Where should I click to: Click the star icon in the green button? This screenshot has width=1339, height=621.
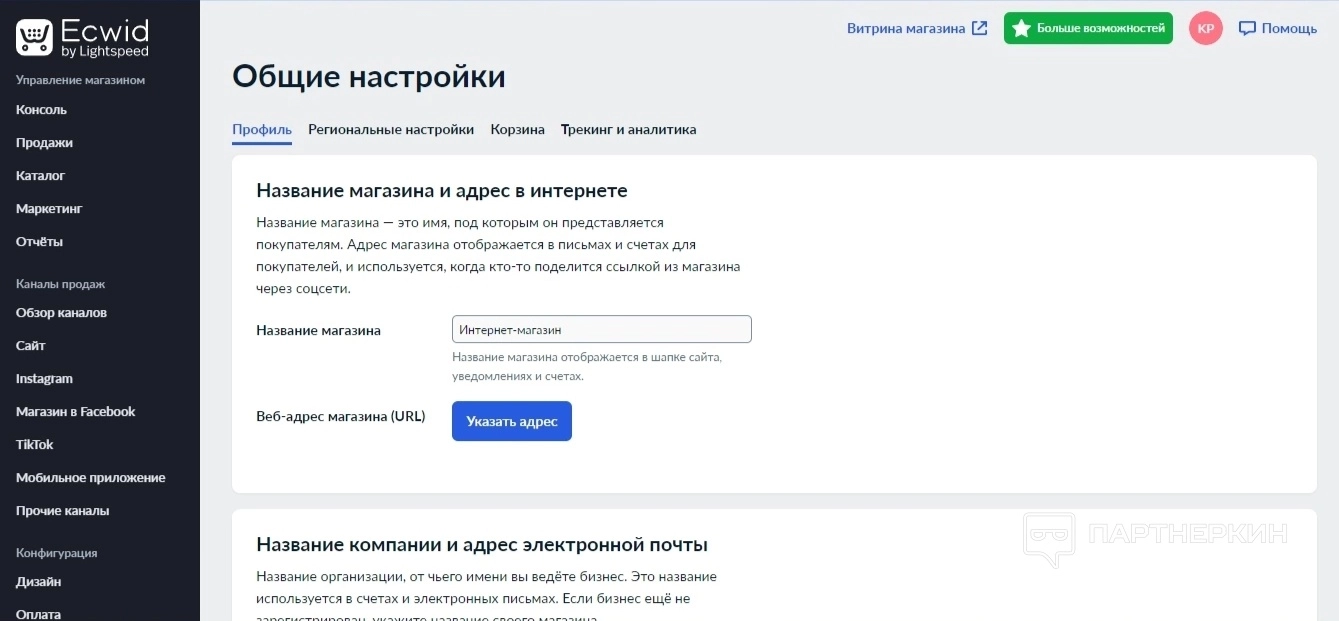click(1021, 28)
